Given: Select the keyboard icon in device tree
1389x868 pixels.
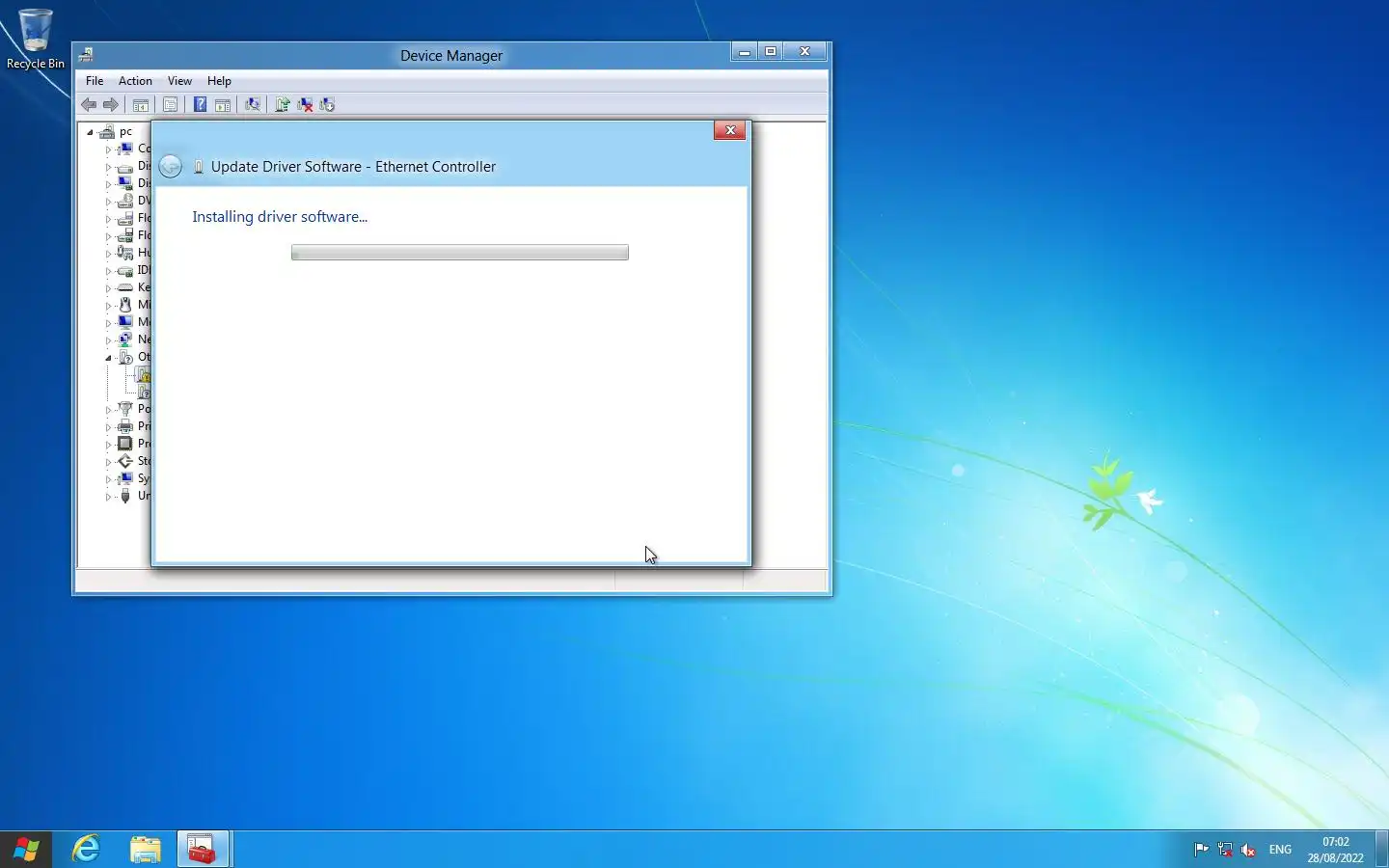Looking at the screenshot, I should [125, 287].
